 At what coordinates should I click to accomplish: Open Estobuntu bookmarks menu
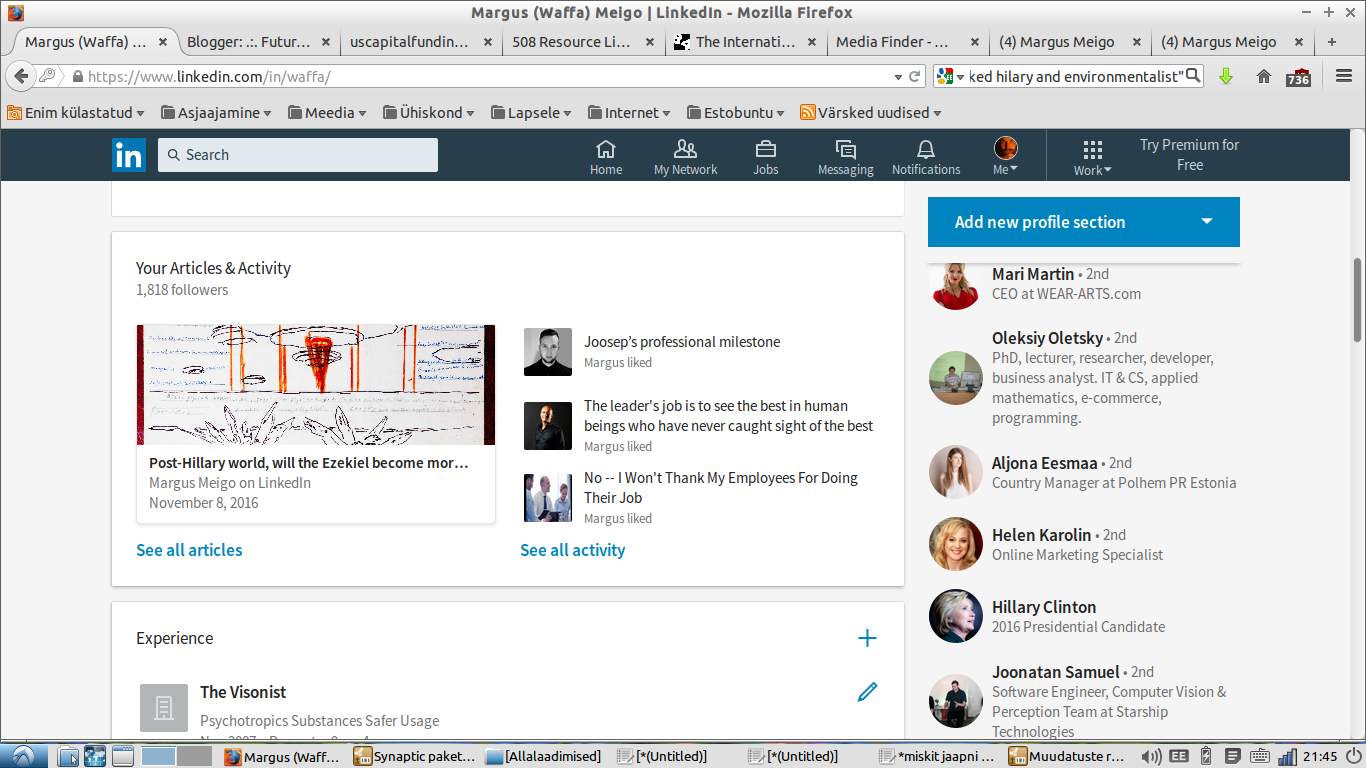tap(736, 113)
